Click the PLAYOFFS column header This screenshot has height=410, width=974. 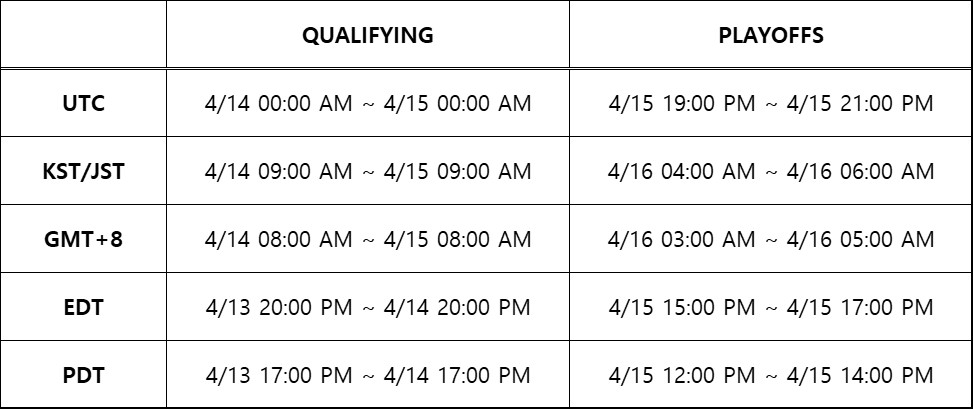click(770, 35)
